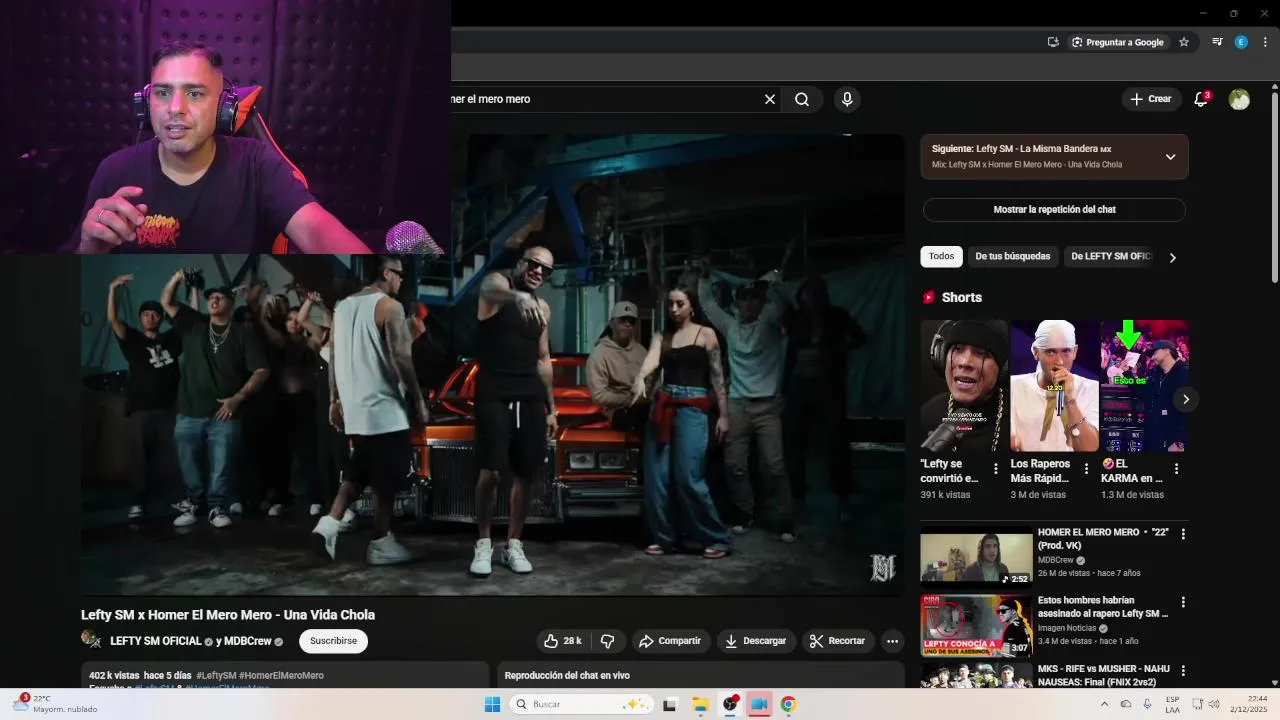Image resolution: width=1280 pixels, height=720 pixels.
Task: Open Task View on taskbar
Action: coord(670,704)
